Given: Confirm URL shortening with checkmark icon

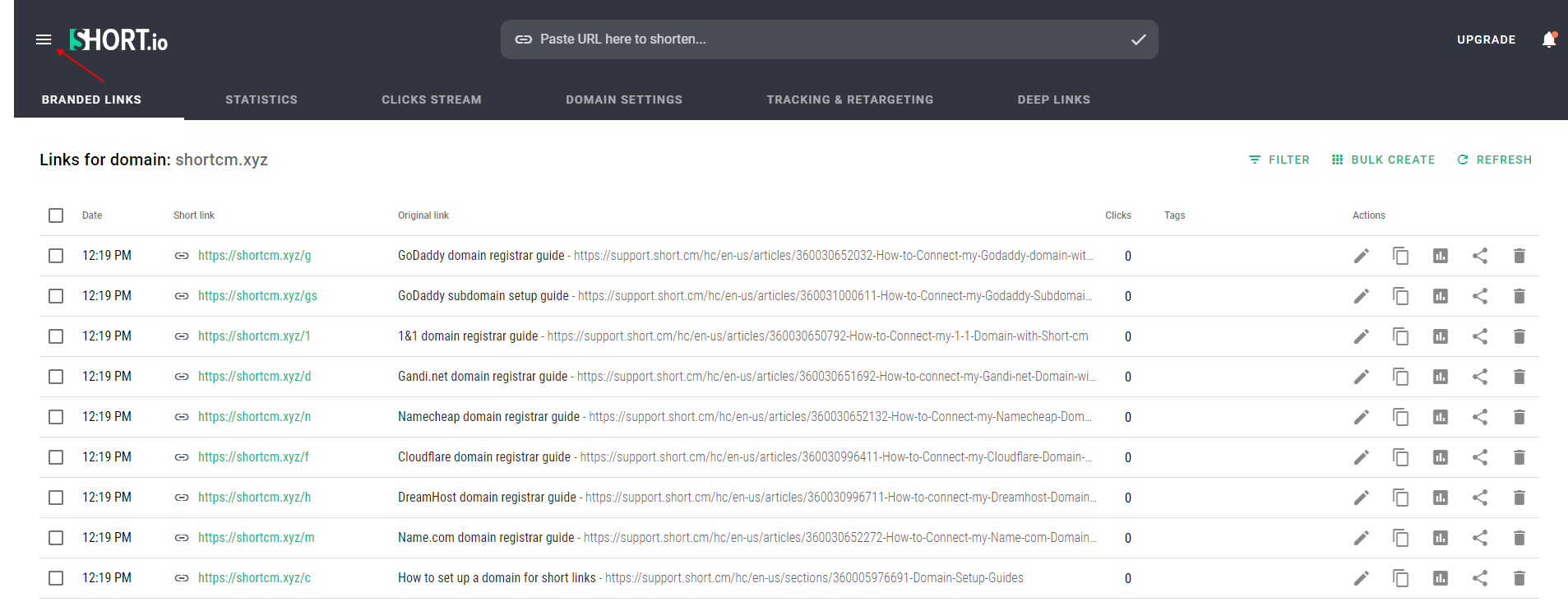Looking at the screenshot, I should click(1138, 39).
